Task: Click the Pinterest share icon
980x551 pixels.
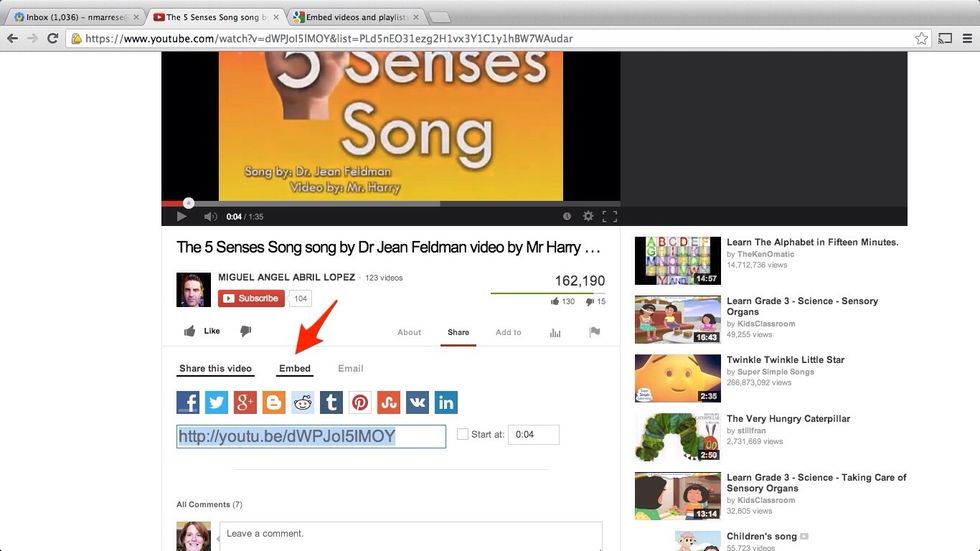Action: point(360,402)
